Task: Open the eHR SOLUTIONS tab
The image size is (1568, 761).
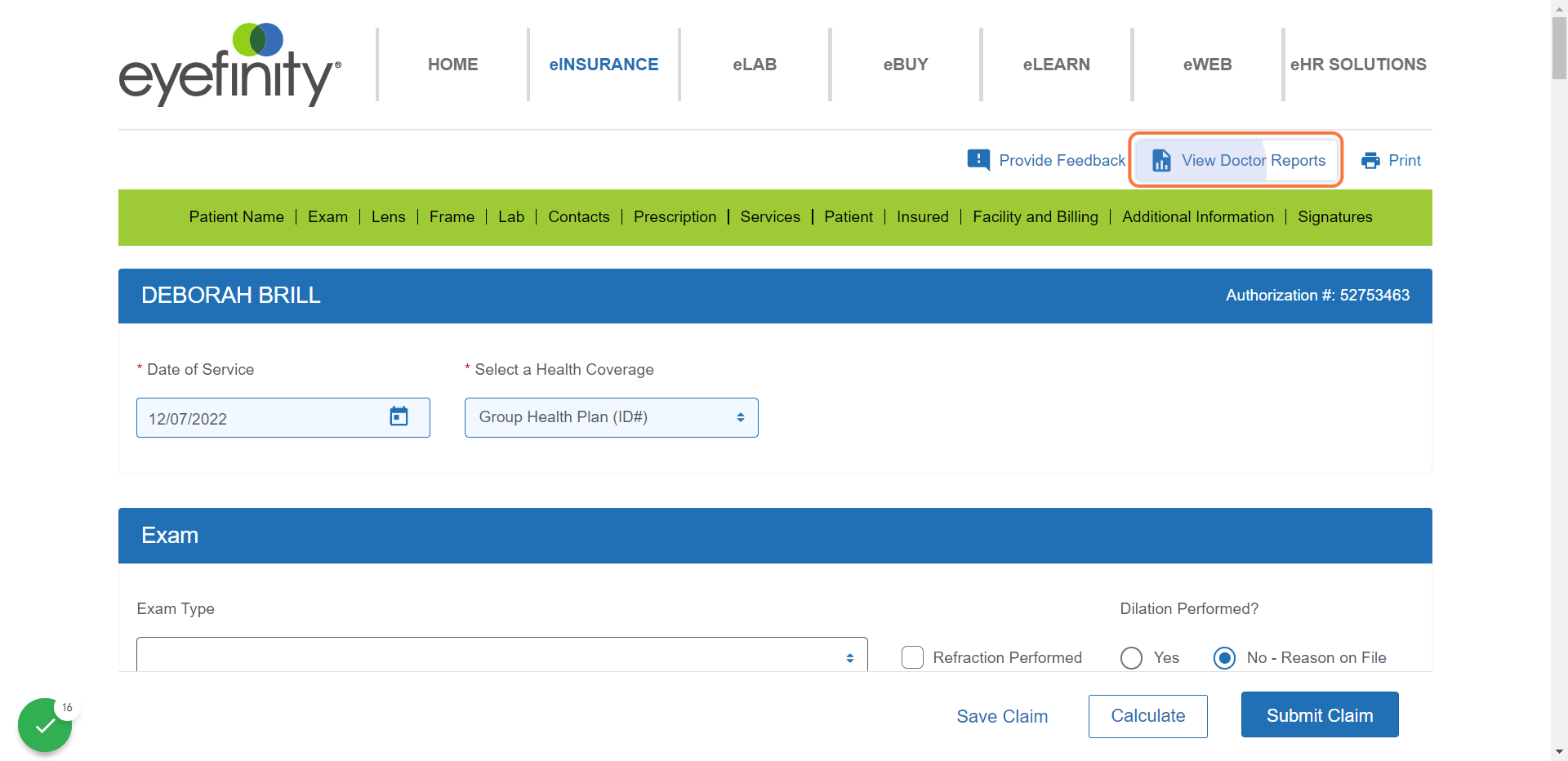Action: click(x=1358, y=65)
